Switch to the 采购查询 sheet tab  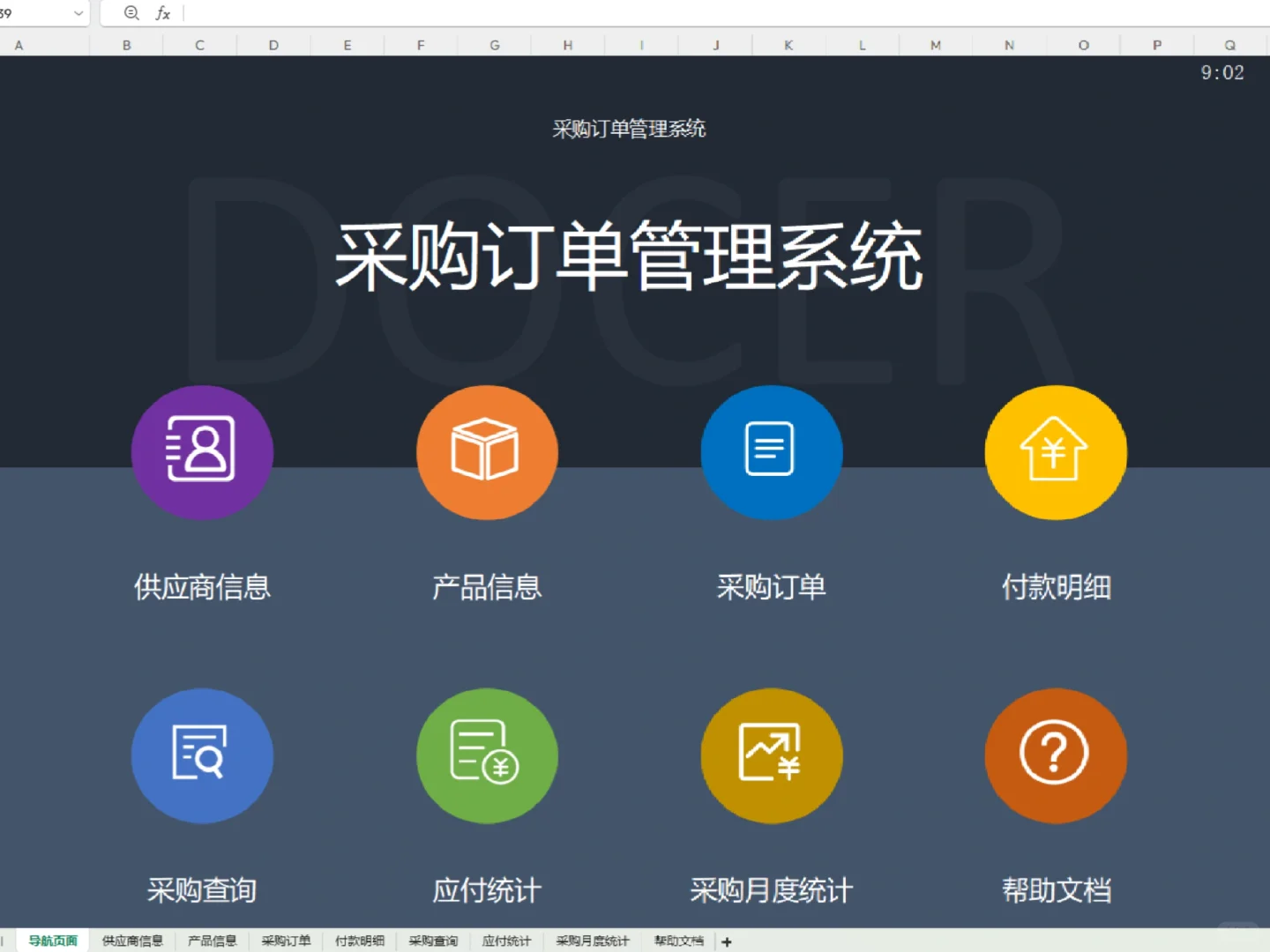[432, 941]
